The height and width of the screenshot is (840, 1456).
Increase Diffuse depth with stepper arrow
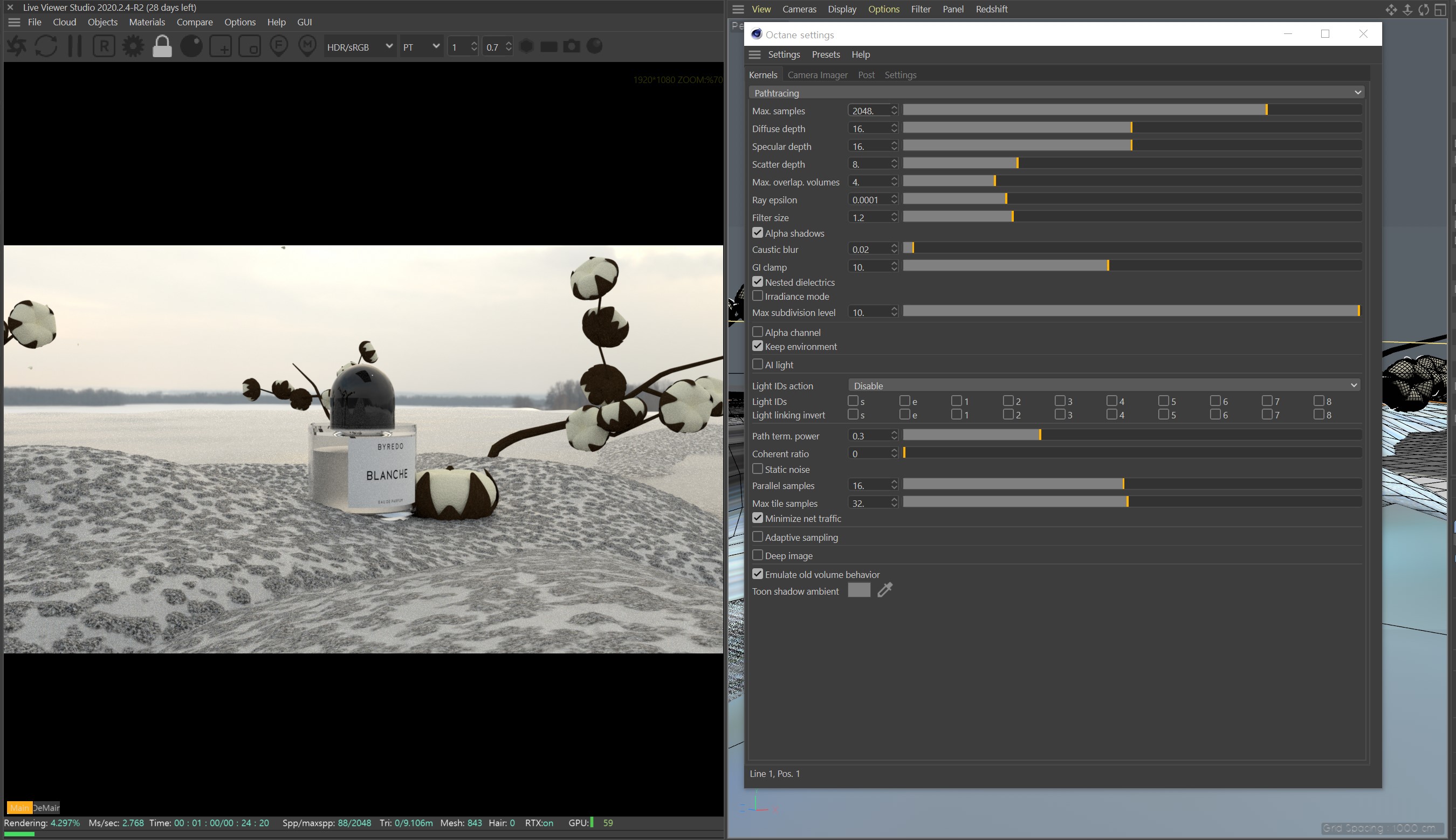coord(894,125)
